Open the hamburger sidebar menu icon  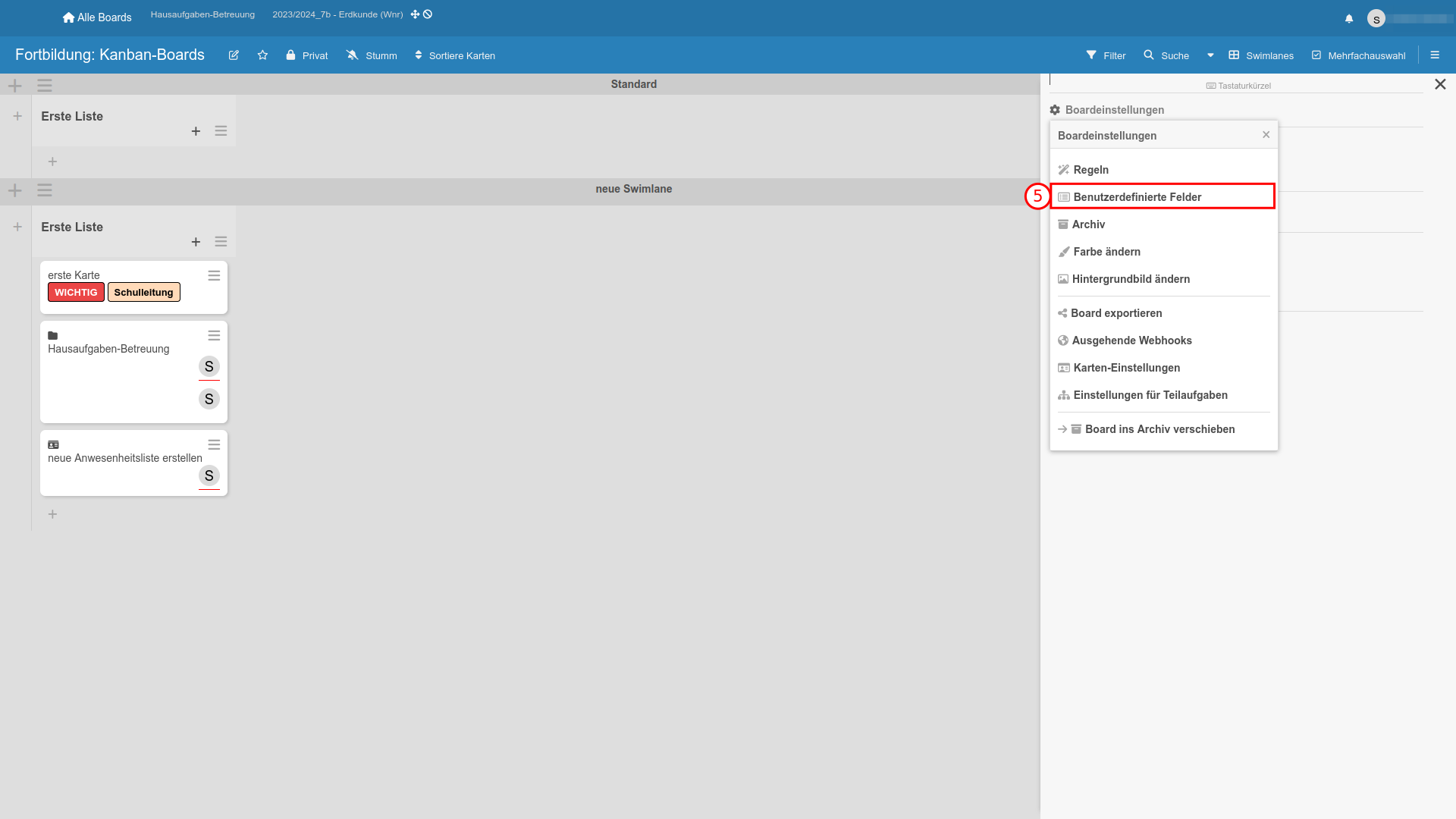[x=1435, y=55]
